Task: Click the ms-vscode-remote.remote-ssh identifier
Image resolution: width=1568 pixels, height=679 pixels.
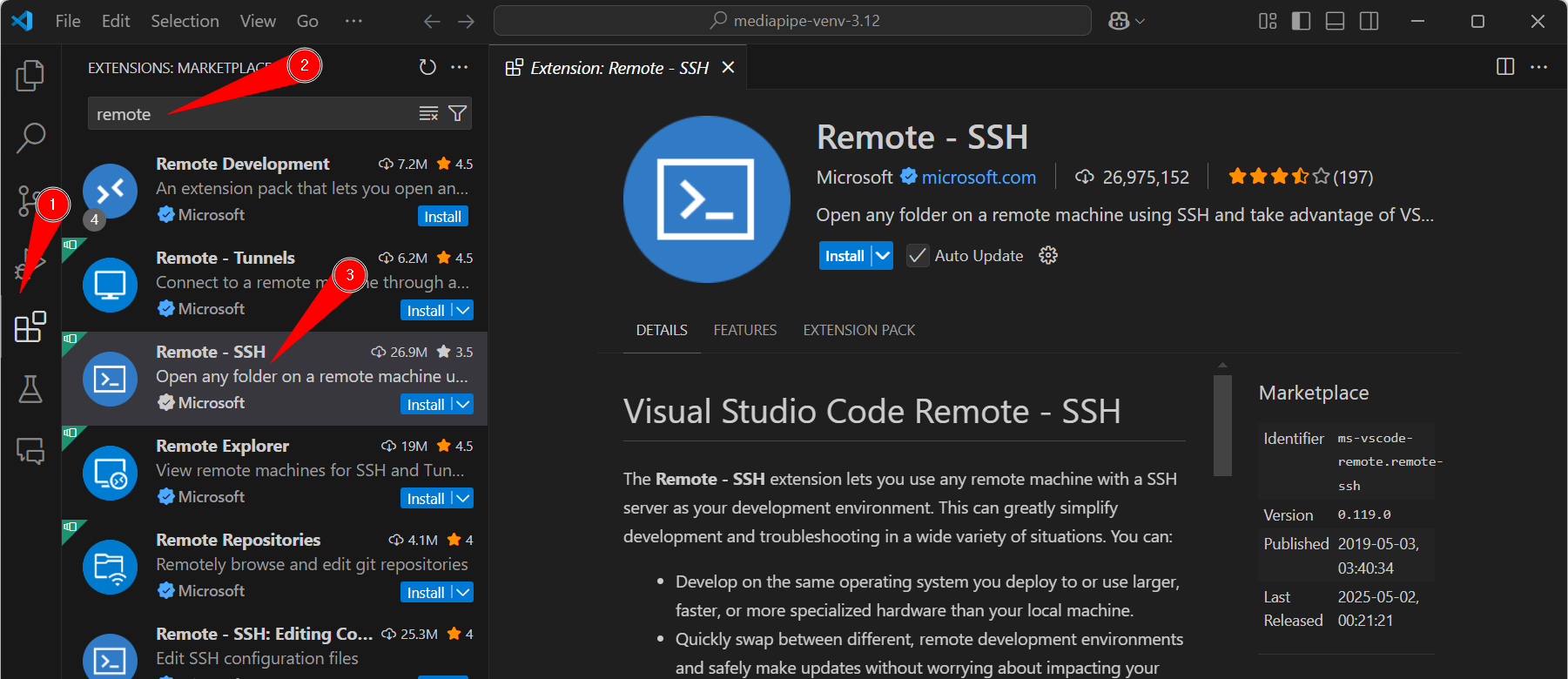Action: pos(1390,461)
